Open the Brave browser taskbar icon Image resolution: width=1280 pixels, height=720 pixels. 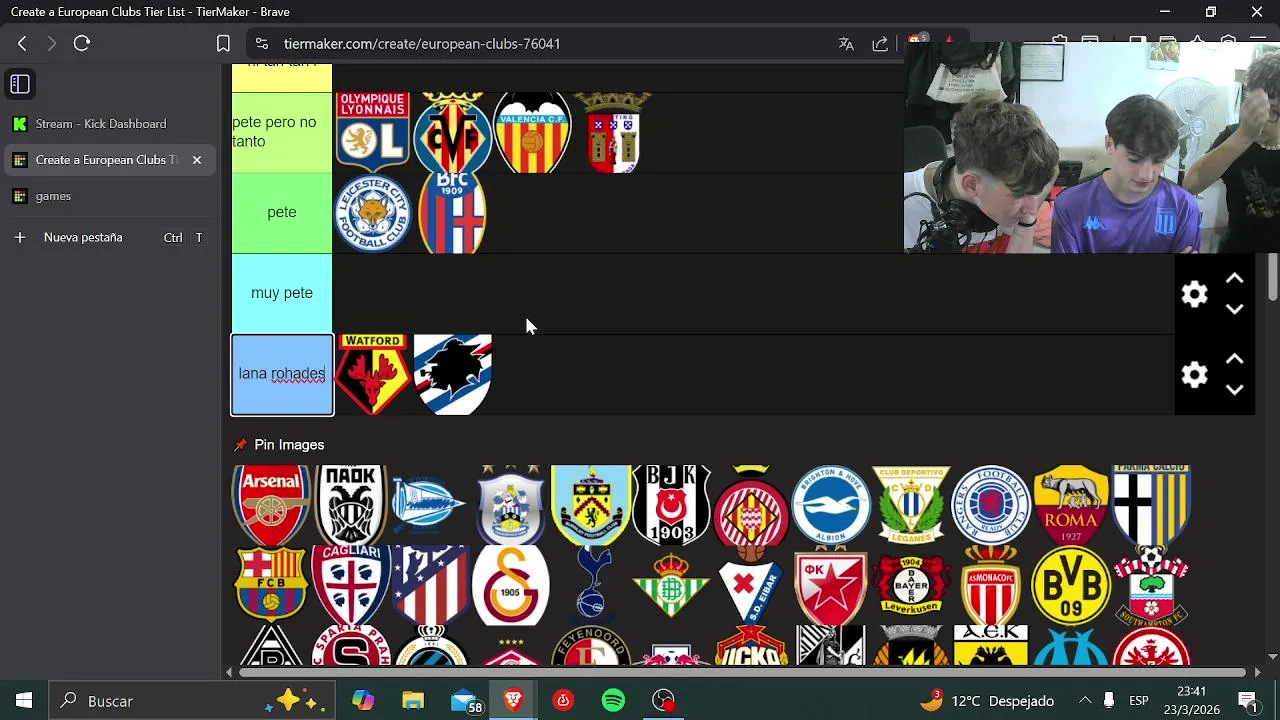click(513, 701)
